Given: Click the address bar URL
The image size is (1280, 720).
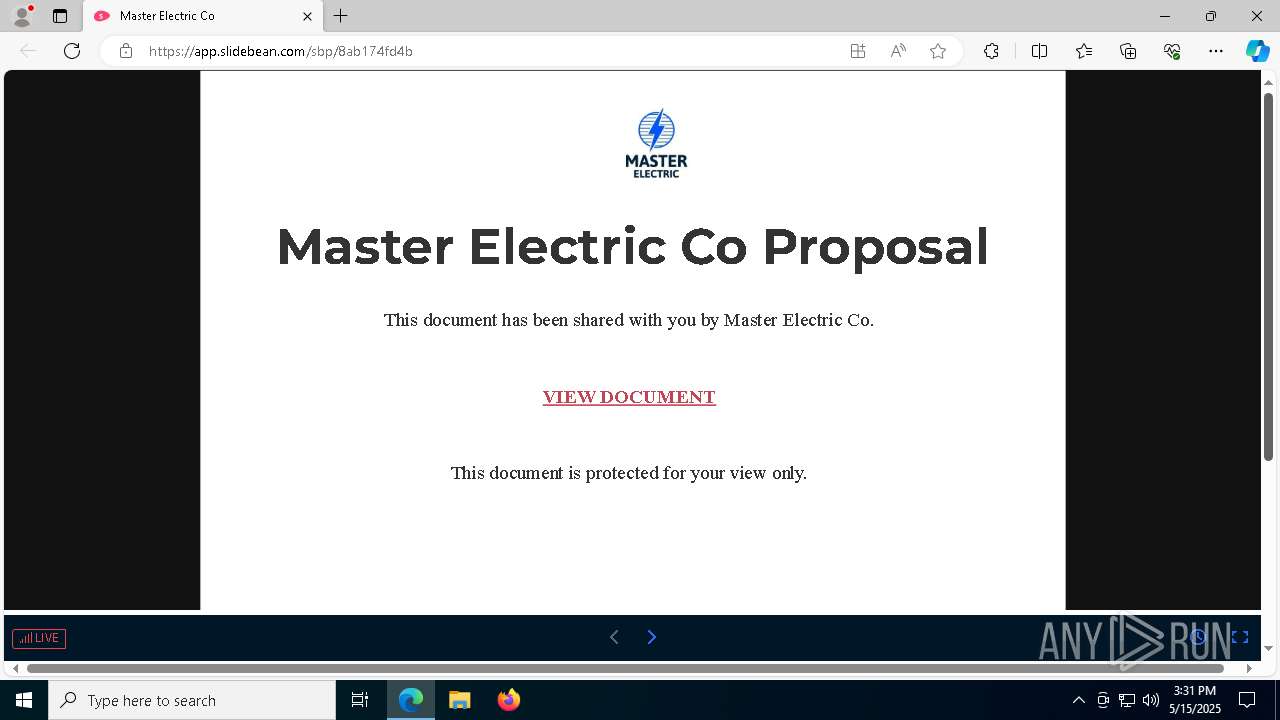Looking at the screenshot, I should click(281, 51).
